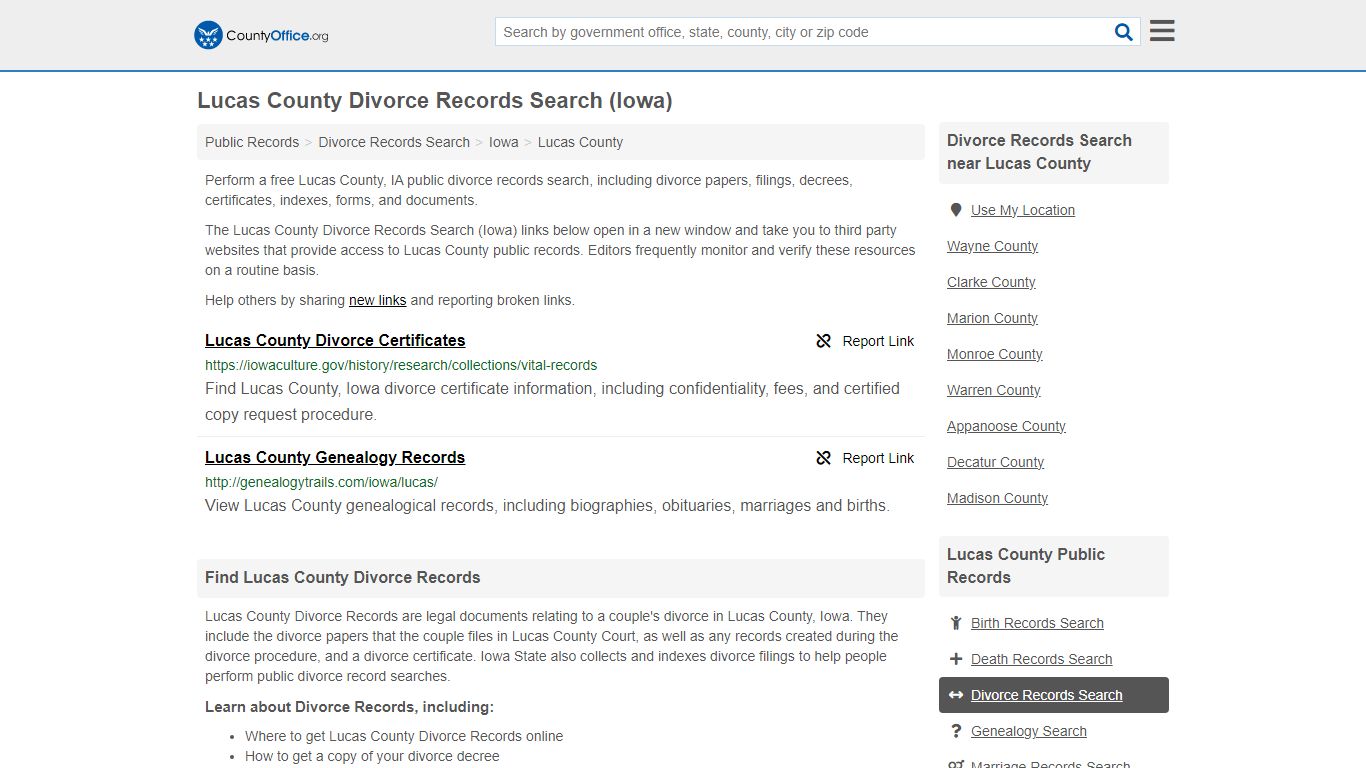Click the Find Lucas County Divorce Records heading
This screenshot has height=768, width=1366.
click(x=343, y=578)
